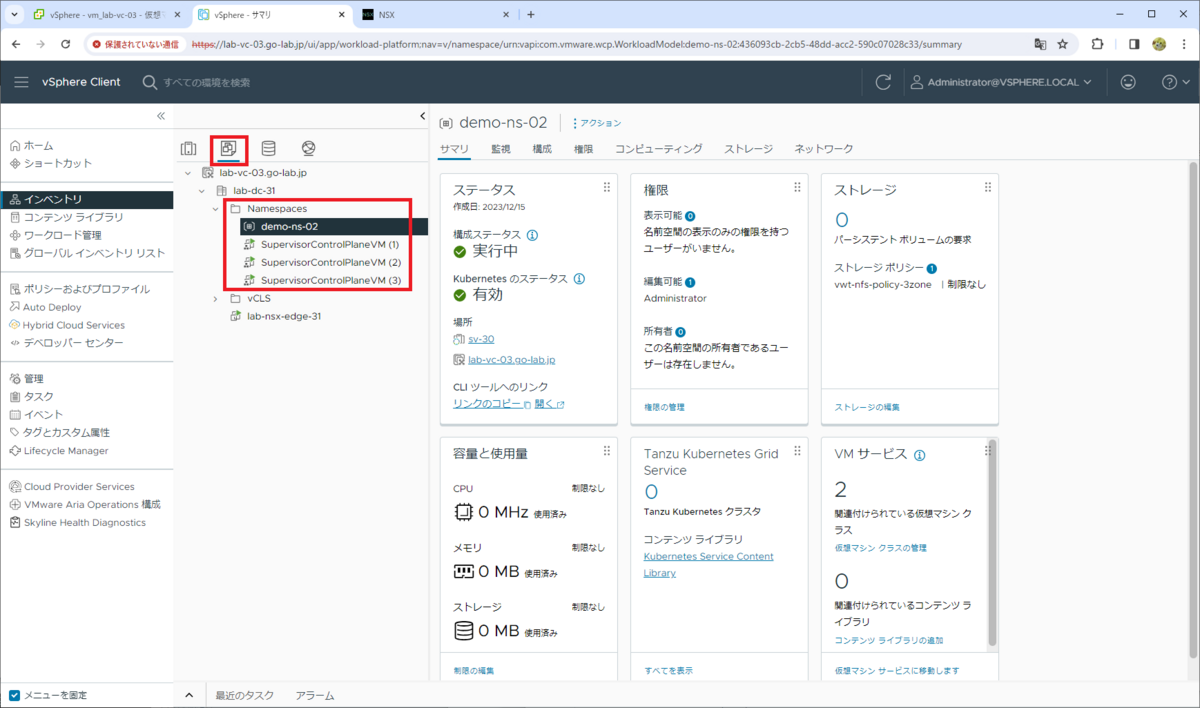Open the help question mark menu

pos(1175,82)
